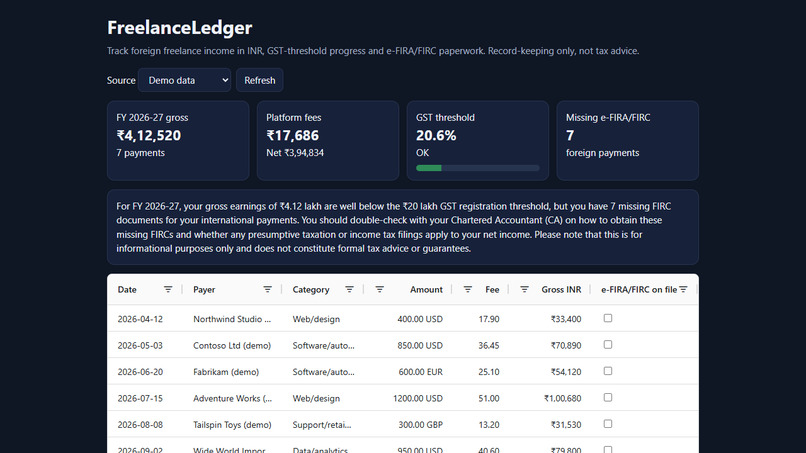Select the 850.00 USD amount cell
This screenshot has width=806, height=453.
point(420,346)
